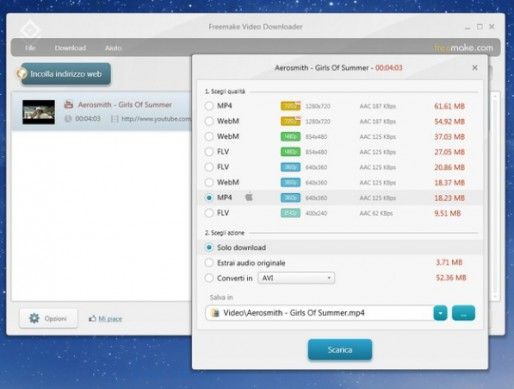Screen dimensions: 514x389
Task: Click the 61.61 MB file size
Action: [x=449, y=106]
